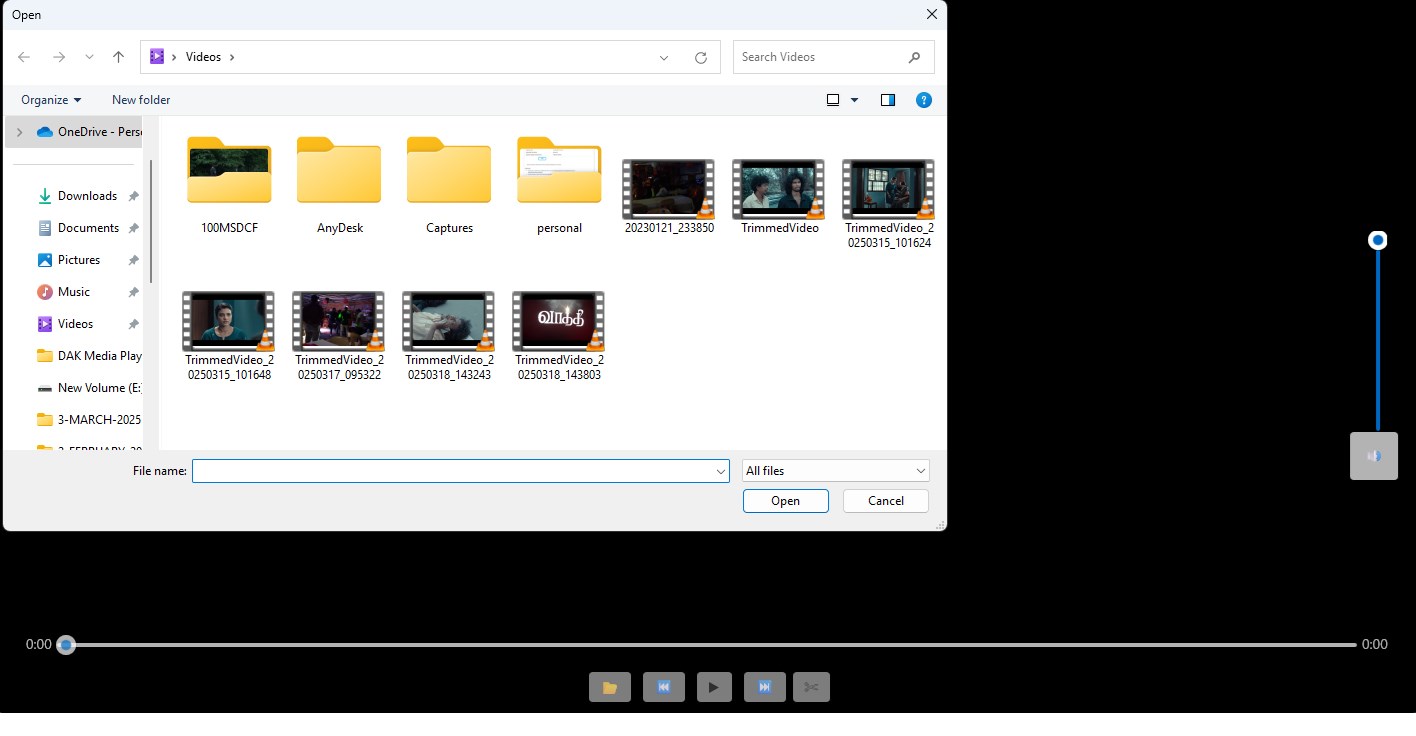Image resolution: width=1416 pixels, height=736 pixels.
Task: Expand the OneDrive tree node
Action: coord(19,132)
